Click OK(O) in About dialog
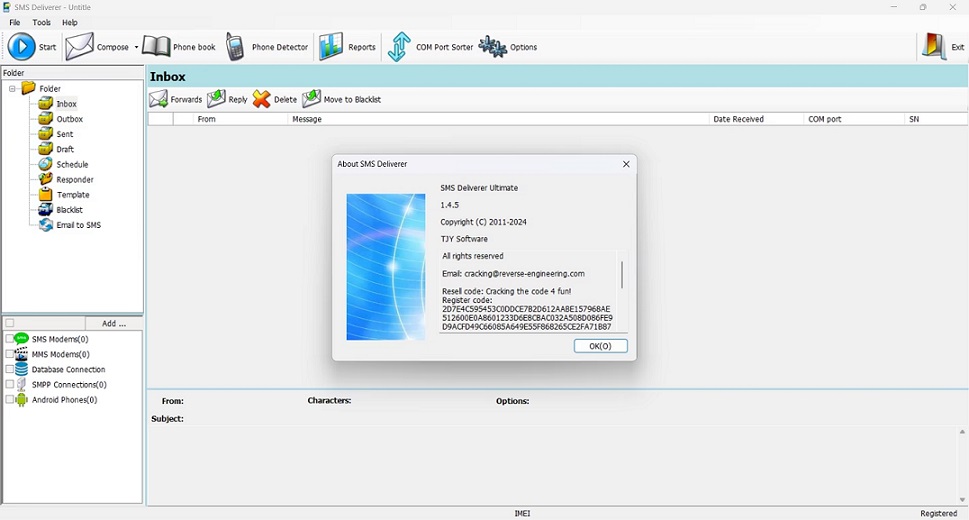 pyautogui.click(x=600, y=346)
